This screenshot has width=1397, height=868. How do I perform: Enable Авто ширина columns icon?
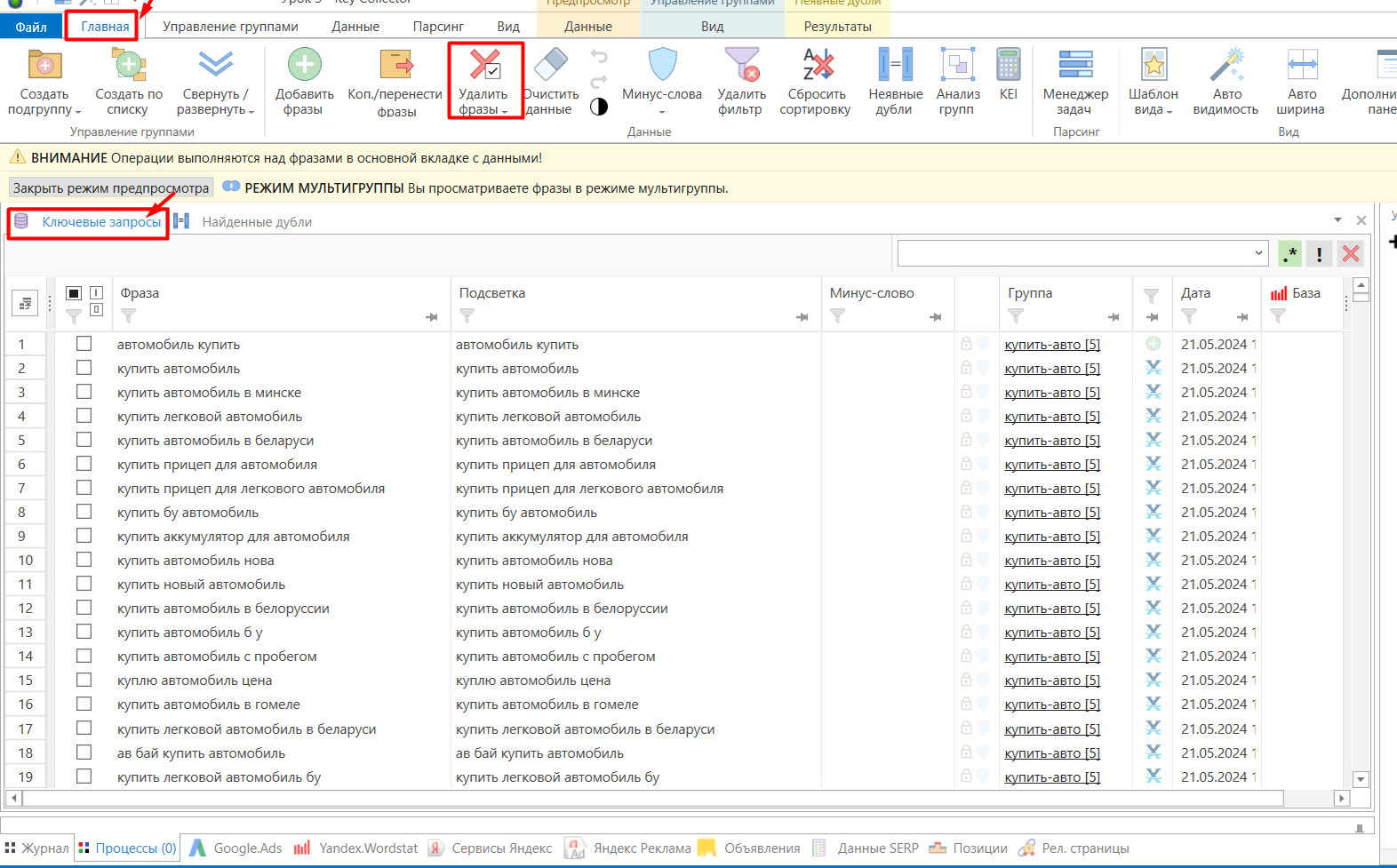pyautogui.click(x=1302, y=65)
